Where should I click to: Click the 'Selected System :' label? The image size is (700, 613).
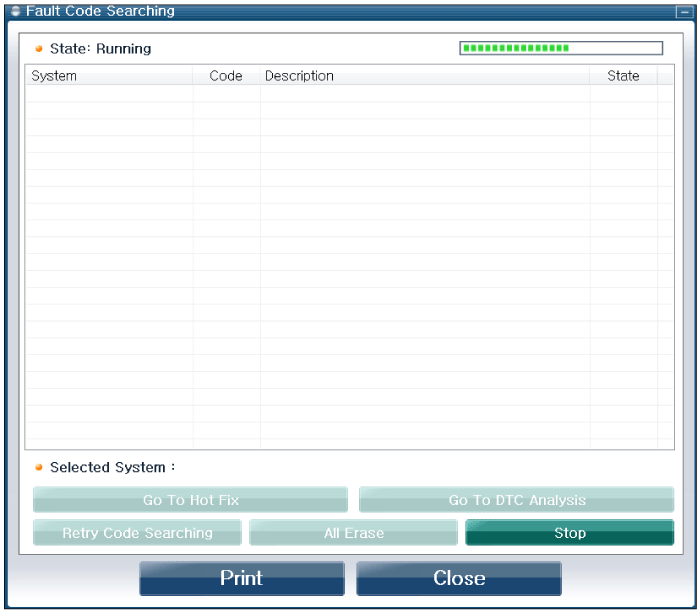[x=112, y=467]
